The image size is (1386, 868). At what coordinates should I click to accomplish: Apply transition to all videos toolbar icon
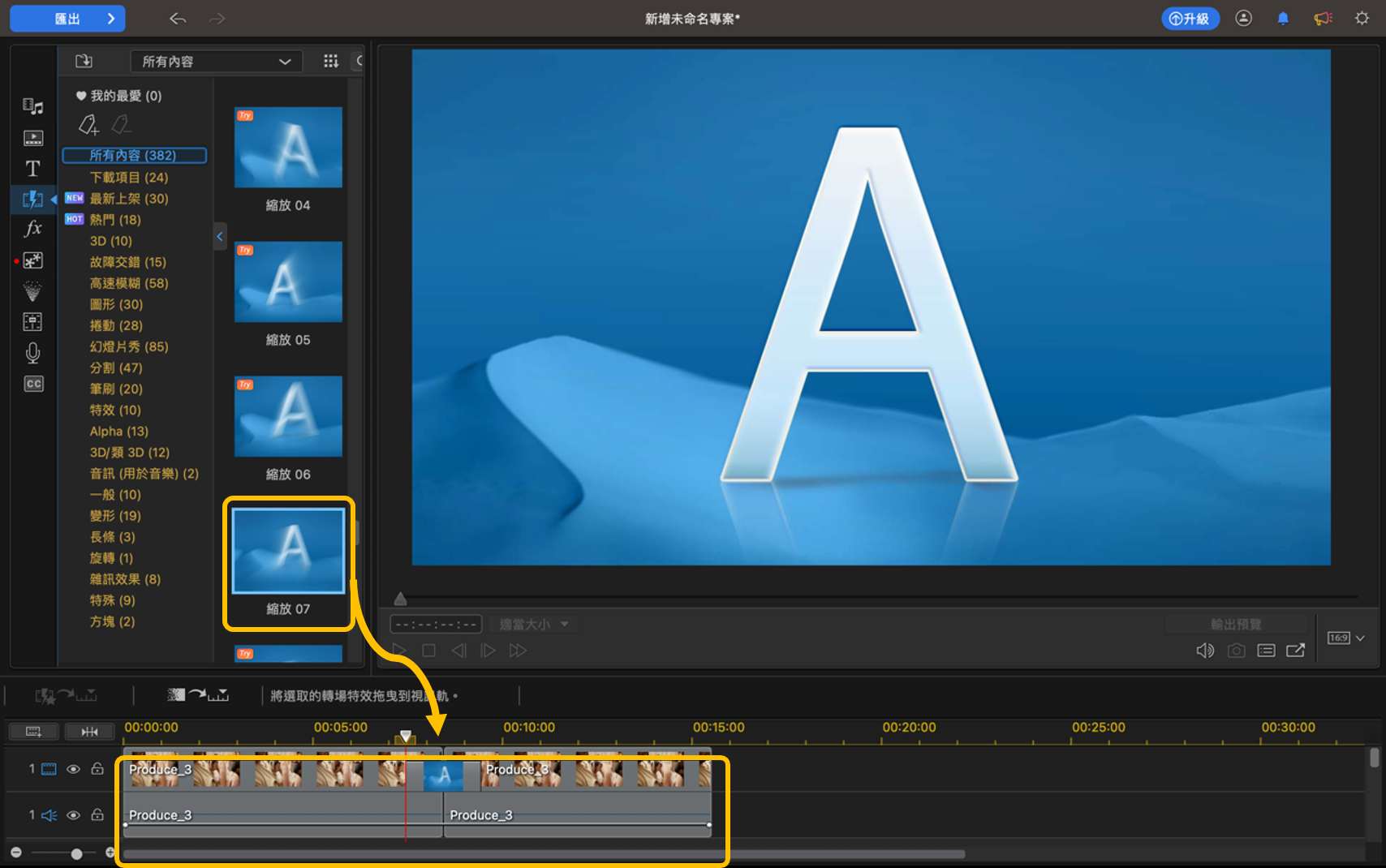coord(198,695)
